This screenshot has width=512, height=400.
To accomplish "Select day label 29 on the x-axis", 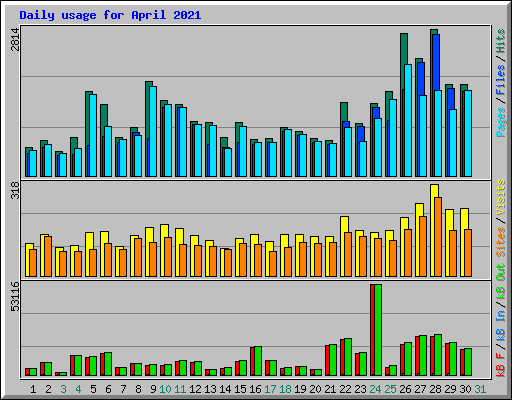I will 450,389.
